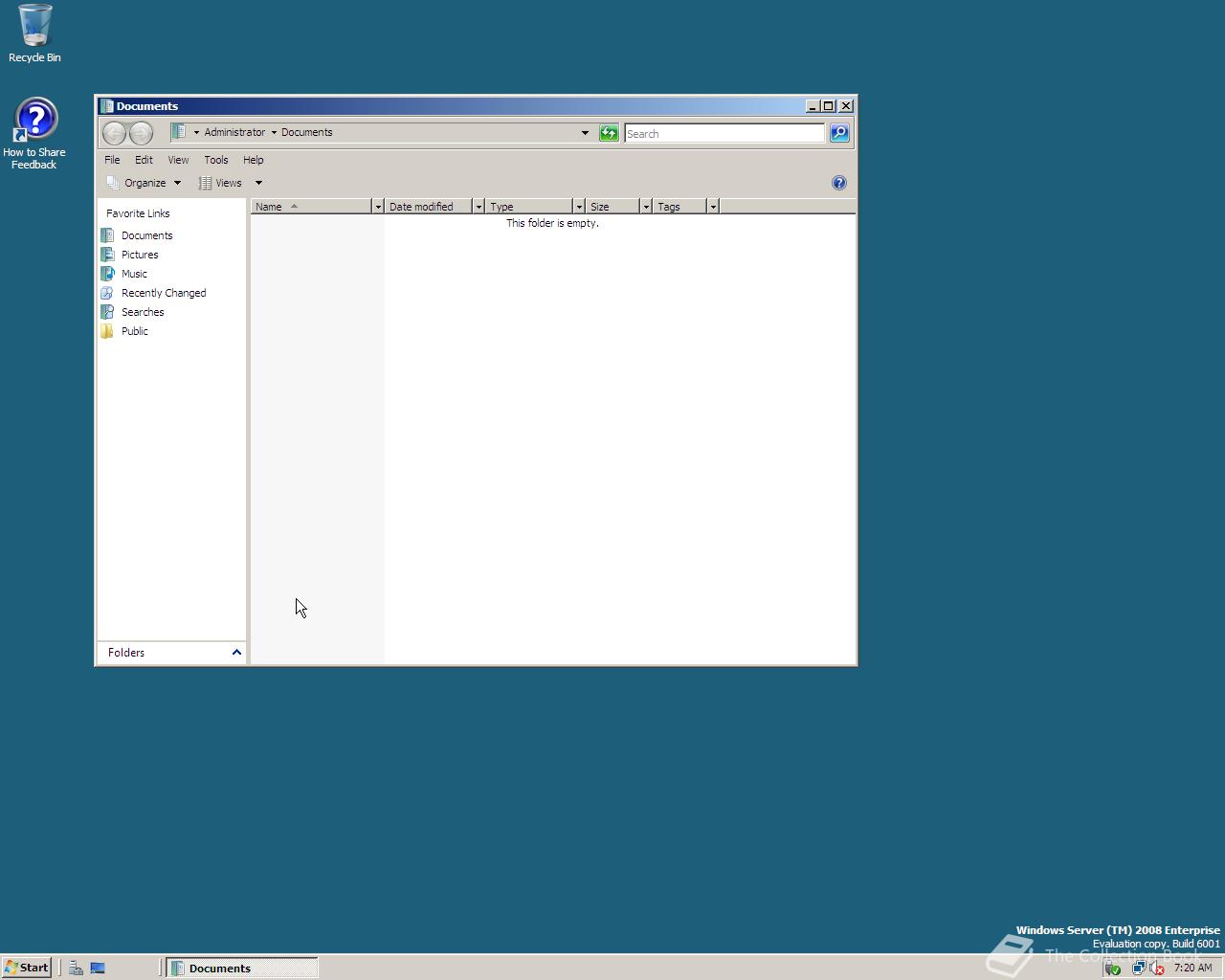Open the blue Help question mark icon

pyautogui.click(x=839, y=183)
